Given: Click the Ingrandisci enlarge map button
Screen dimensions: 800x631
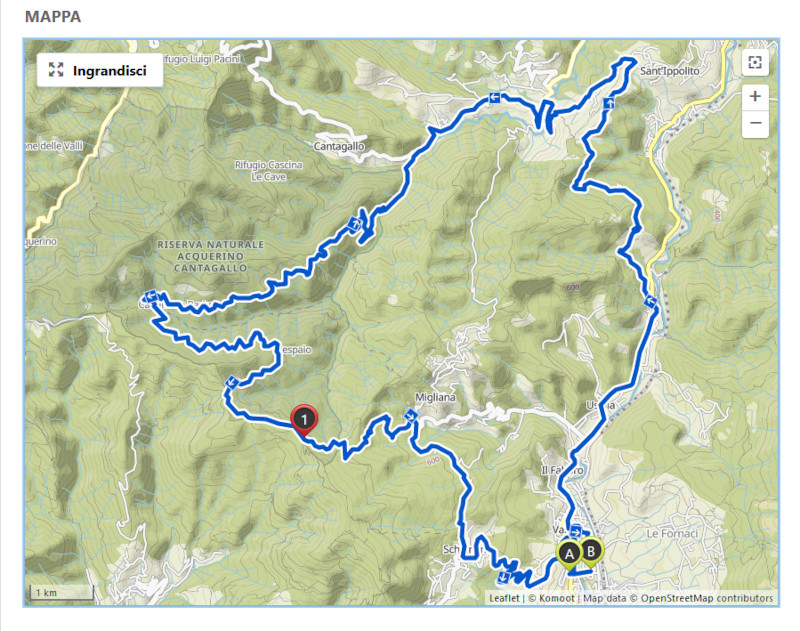Looking at the screenshot, I should pos(100,70).
